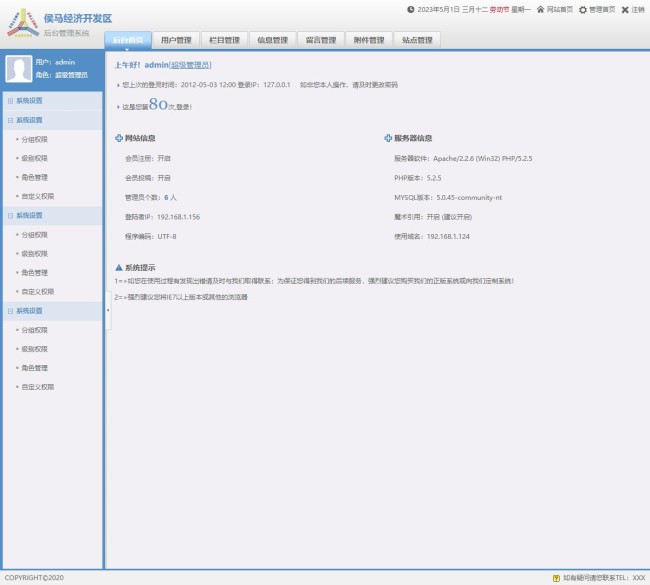Click the admin avatar picture
Screen dimensions: 650x585
click(x=18, y=69)
